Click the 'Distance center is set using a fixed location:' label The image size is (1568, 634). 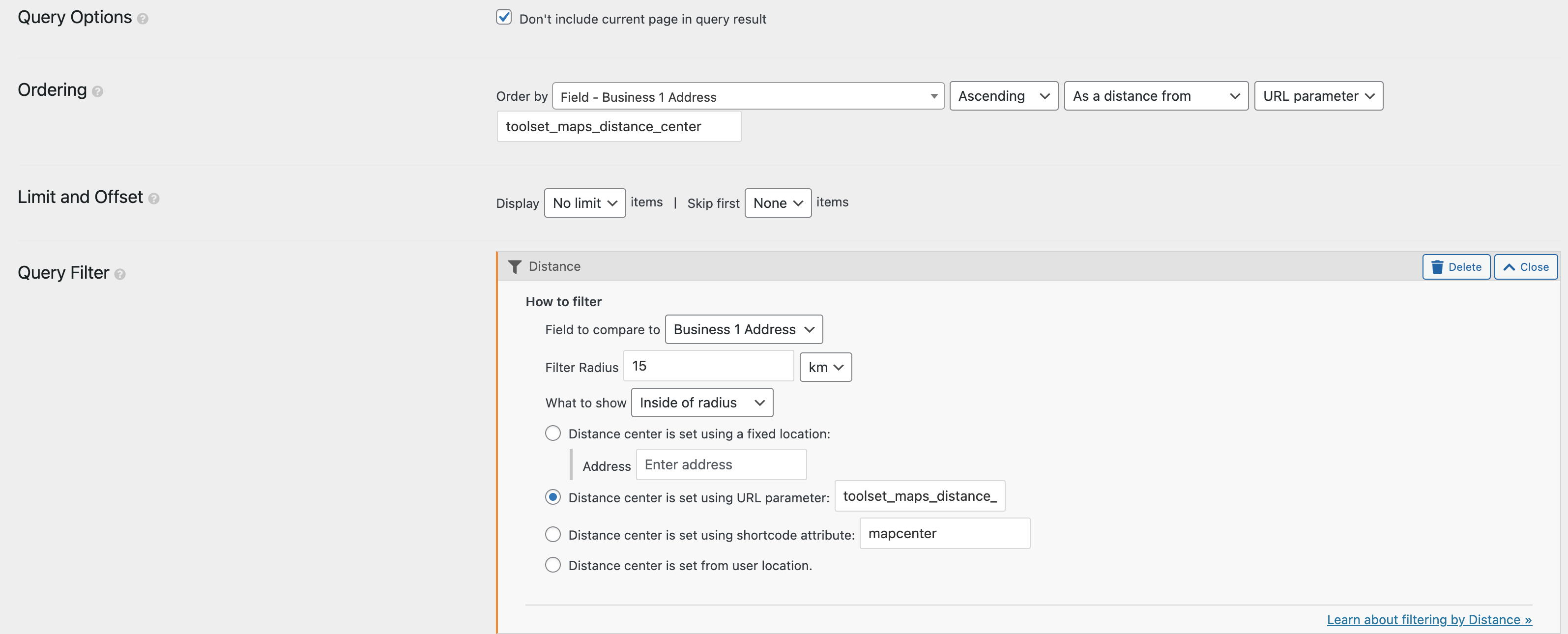click(699, 434)
